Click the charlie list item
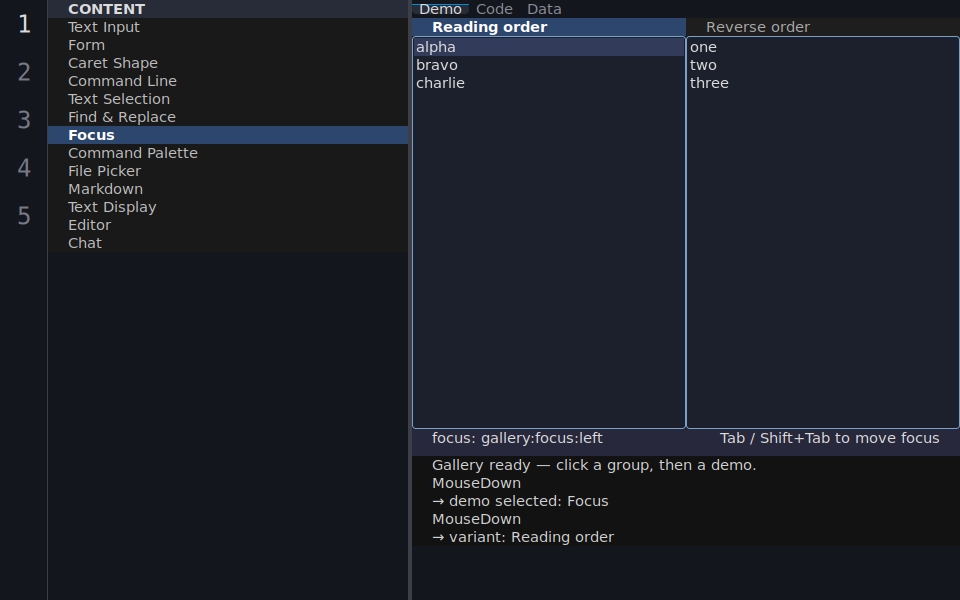960x600 pixels. [549, 83]
